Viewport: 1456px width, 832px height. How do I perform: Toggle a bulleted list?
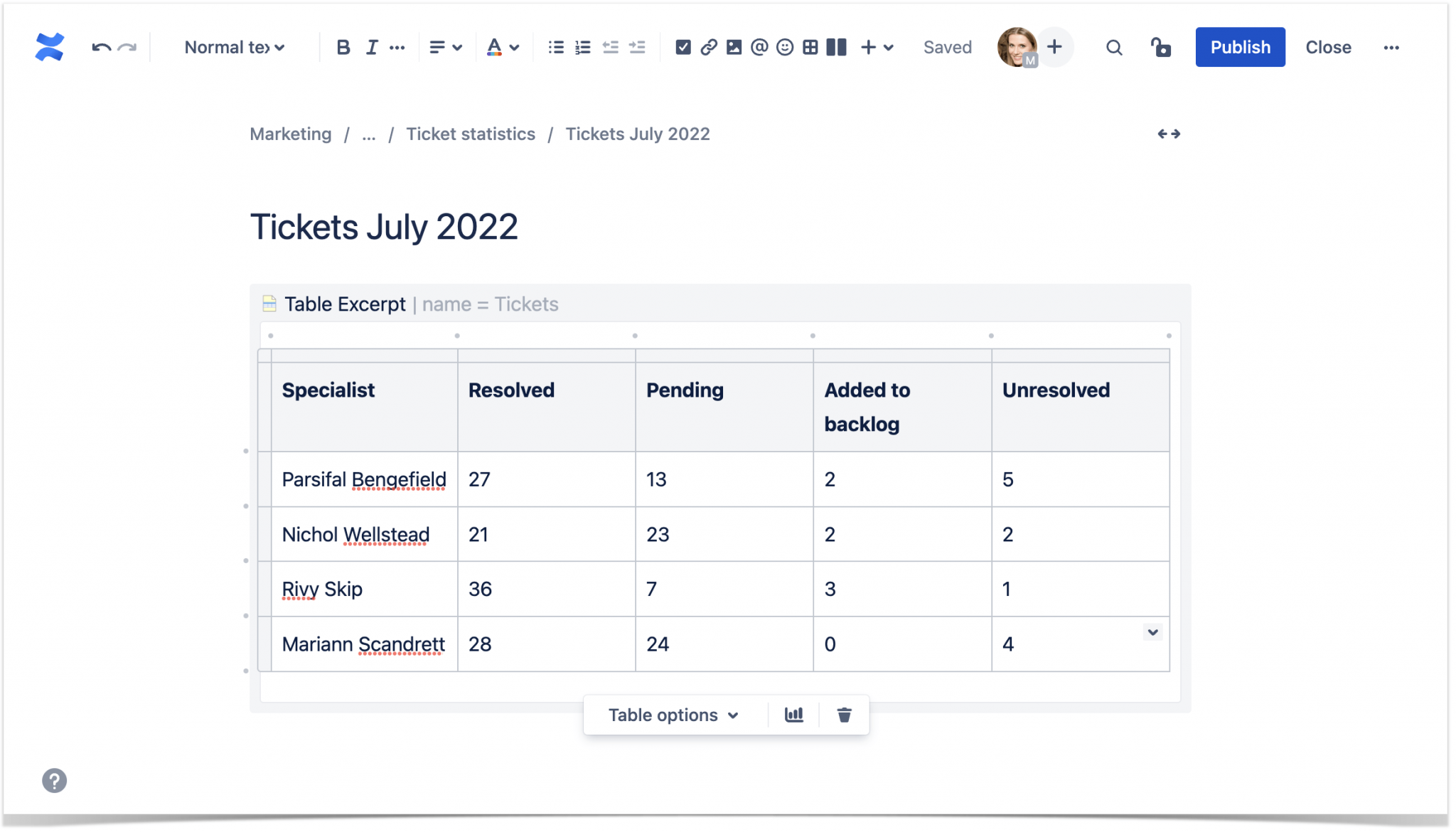pos(555,47)
